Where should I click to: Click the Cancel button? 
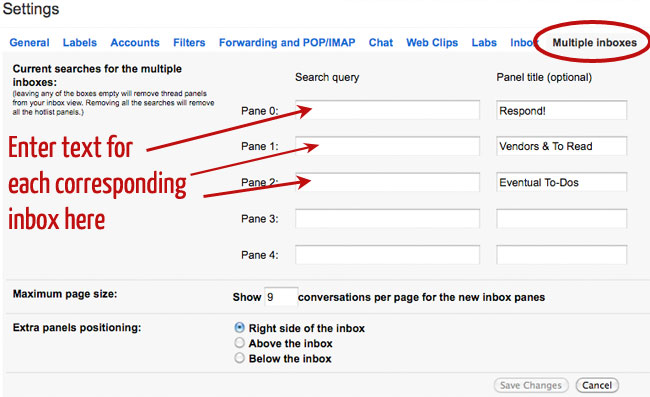click(x=597, y=385)
